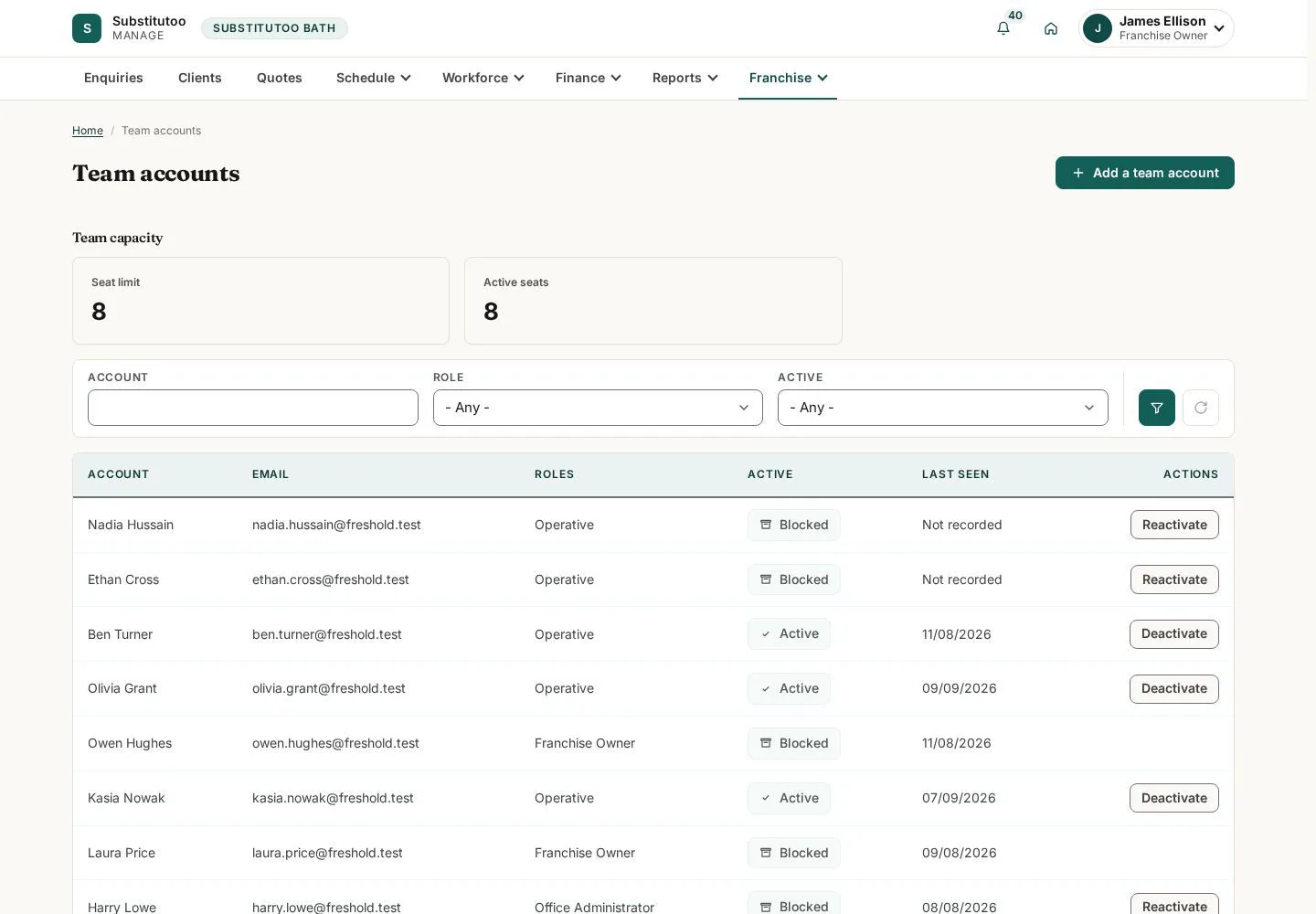This screenshot has height=914, width=1316.
Task: Reactivate Ethan Cross's account
Action: (1174, 579)
